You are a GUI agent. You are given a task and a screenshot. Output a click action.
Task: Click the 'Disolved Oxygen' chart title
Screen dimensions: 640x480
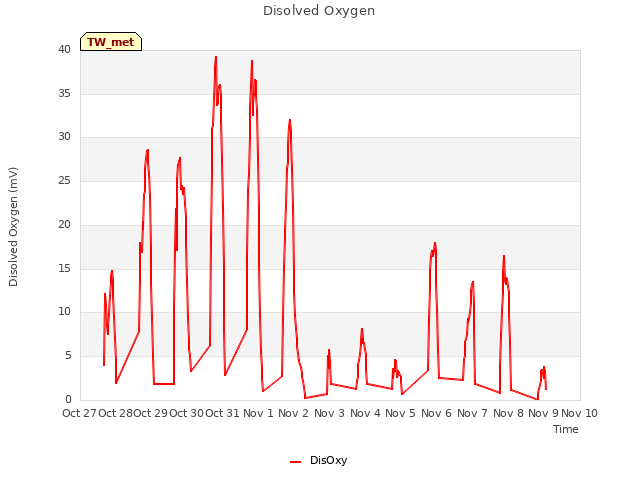319,11
